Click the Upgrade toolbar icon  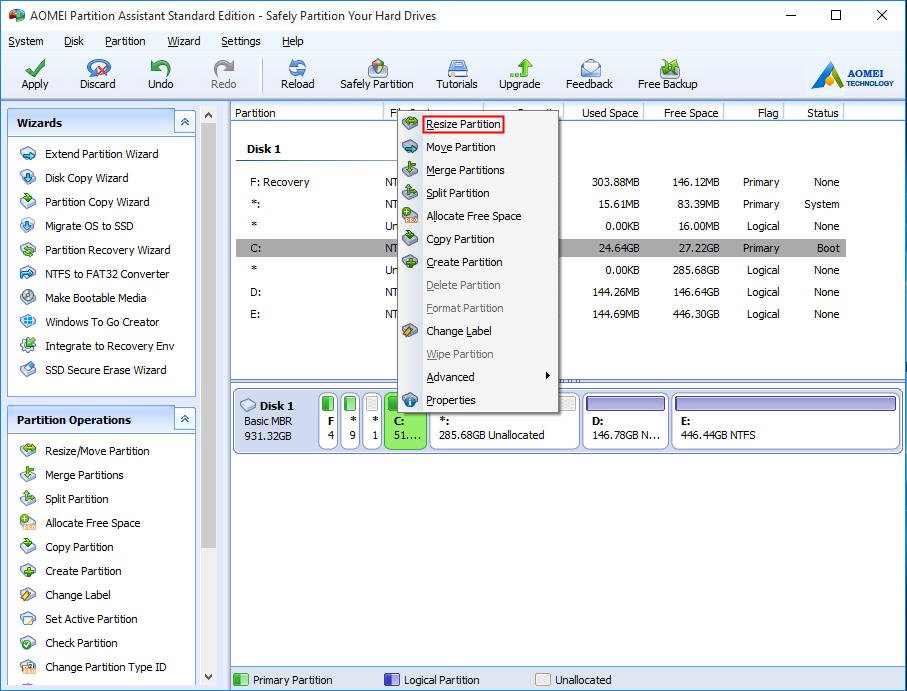point(519,72)
